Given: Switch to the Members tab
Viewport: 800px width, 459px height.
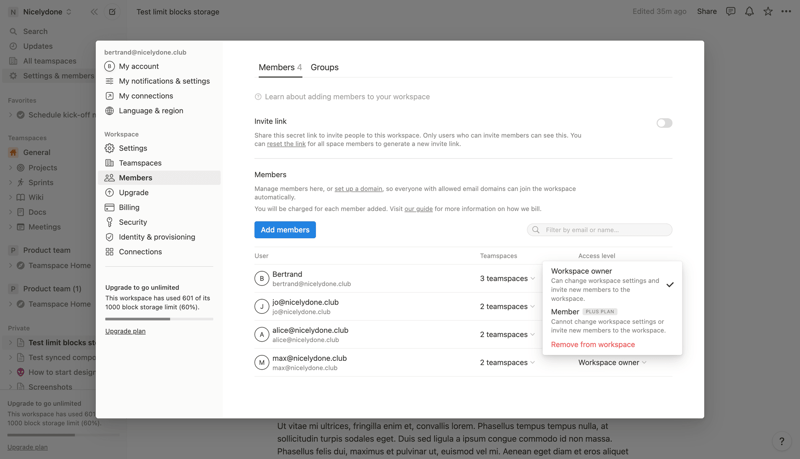Looking at the screenshot, I should [x=280, y=67].
